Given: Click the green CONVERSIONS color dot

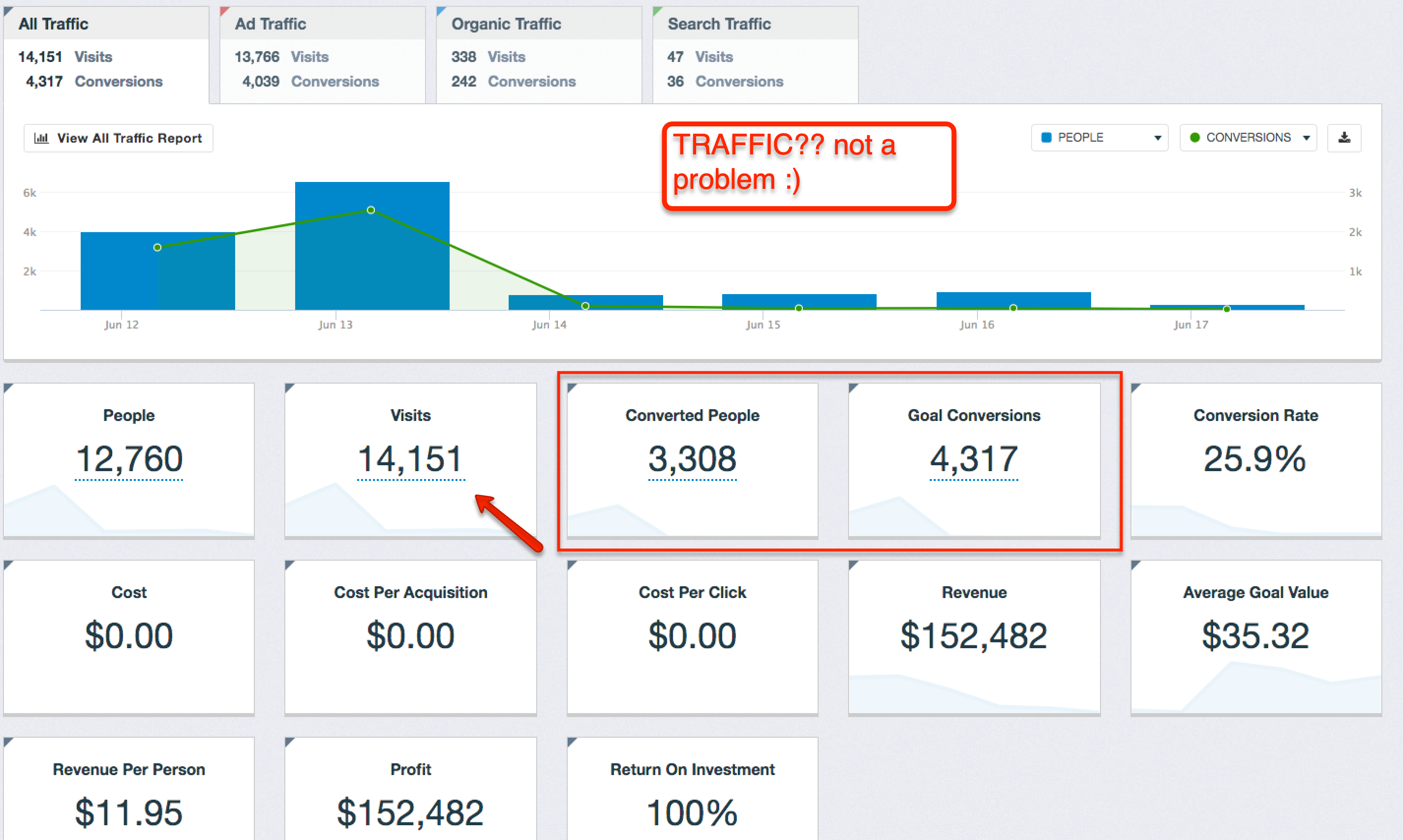Looking at the screenshot, I should (1194, 138).
